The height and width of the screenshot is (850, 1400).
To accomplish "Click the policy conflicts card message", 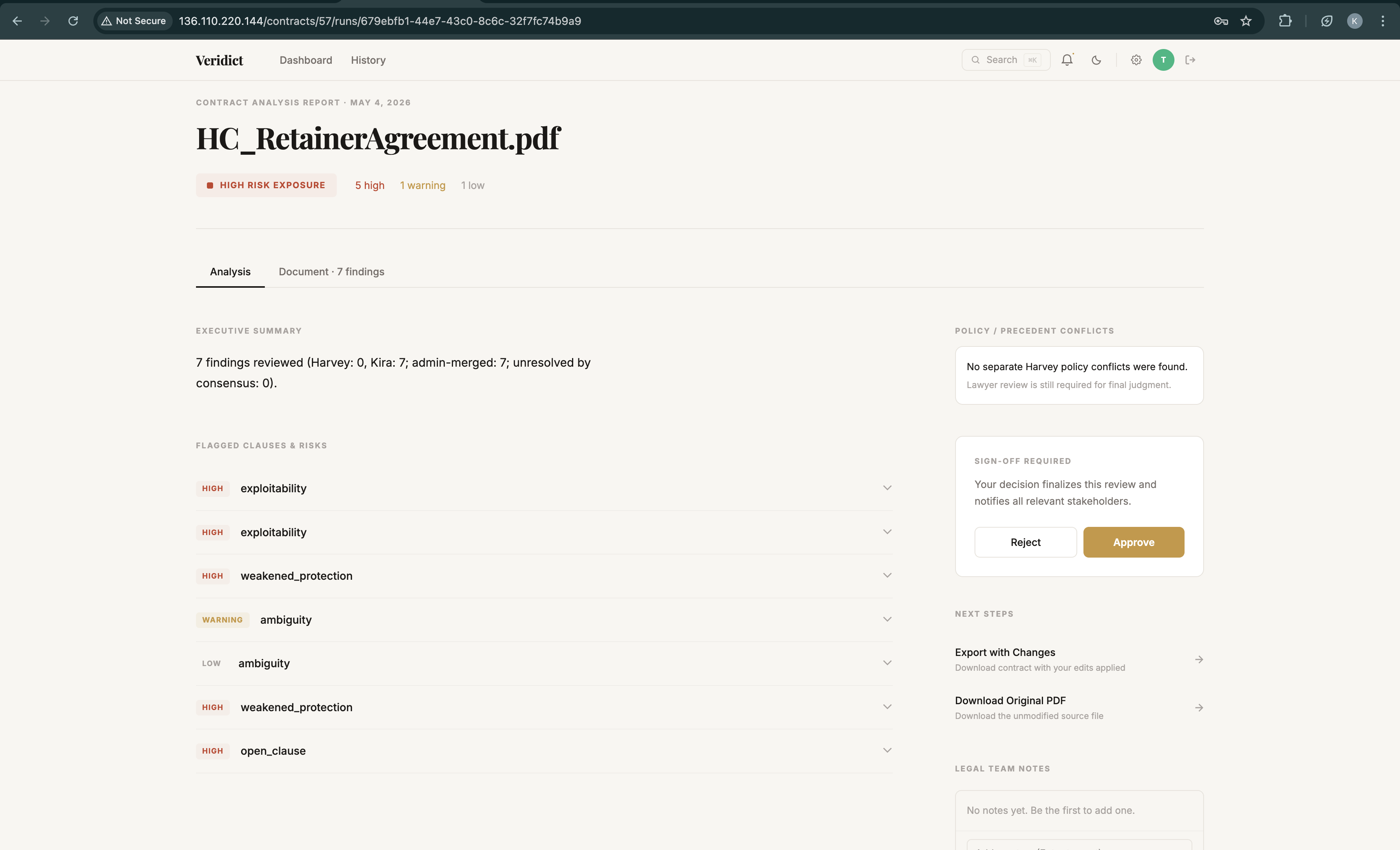I will 1077,366.
